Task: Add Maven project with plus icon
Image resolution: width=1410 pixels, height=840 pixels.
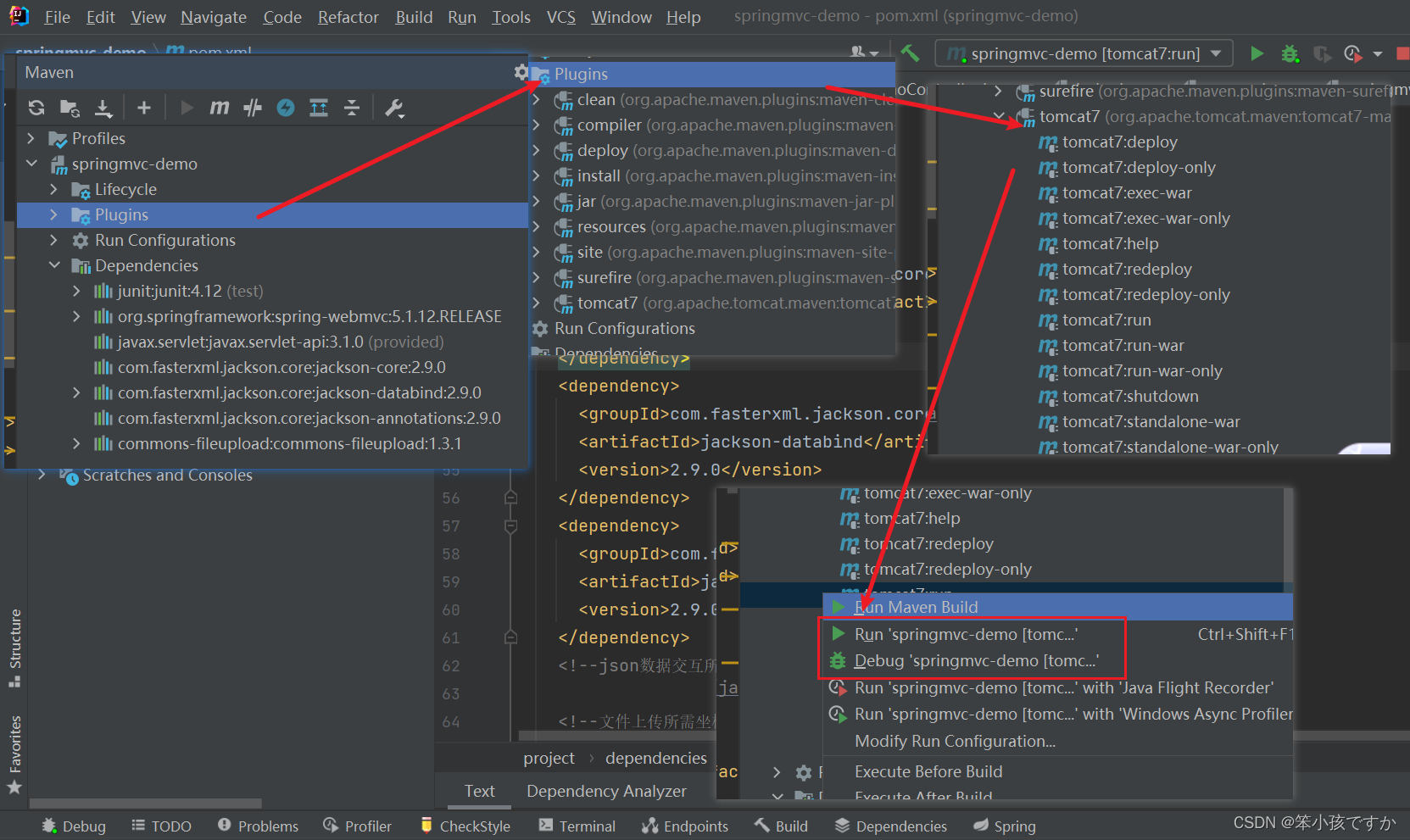Action: pyautogui.click(x=144, y=108)
